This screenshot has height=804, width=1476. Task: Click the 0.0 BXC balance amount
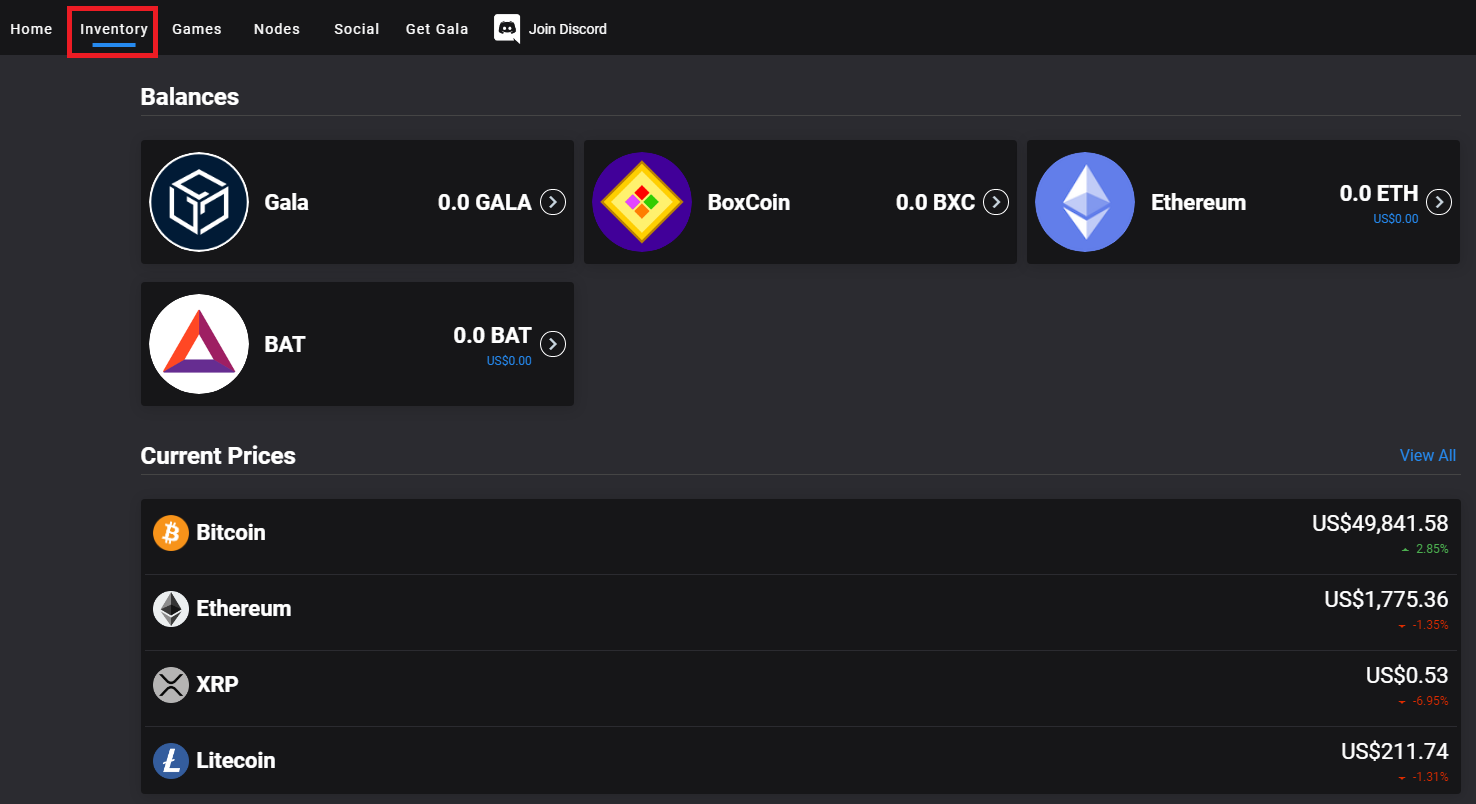[x=936, y=202]
